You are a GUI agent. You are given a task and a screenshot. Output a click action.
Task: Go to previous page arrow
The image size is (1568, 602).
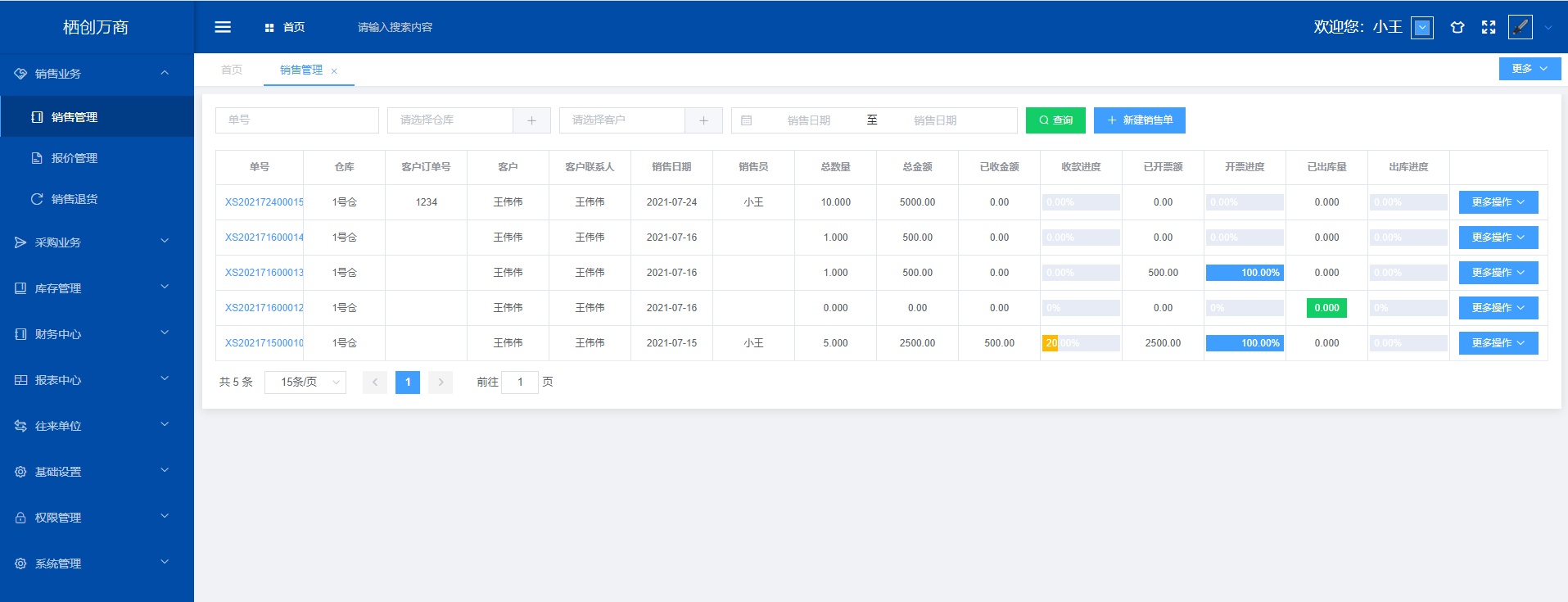(x=375, y=382)
